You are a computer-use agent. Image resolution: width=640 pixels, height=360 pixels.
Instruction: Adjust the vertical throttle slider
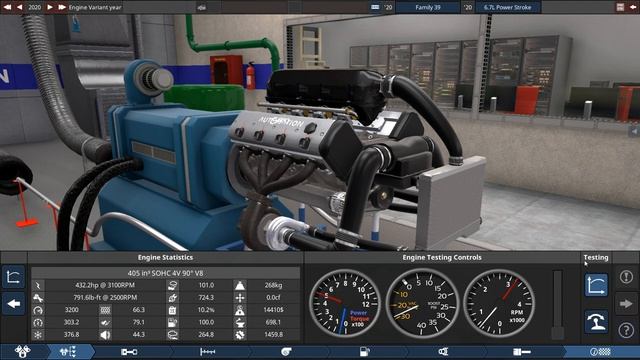558,304
